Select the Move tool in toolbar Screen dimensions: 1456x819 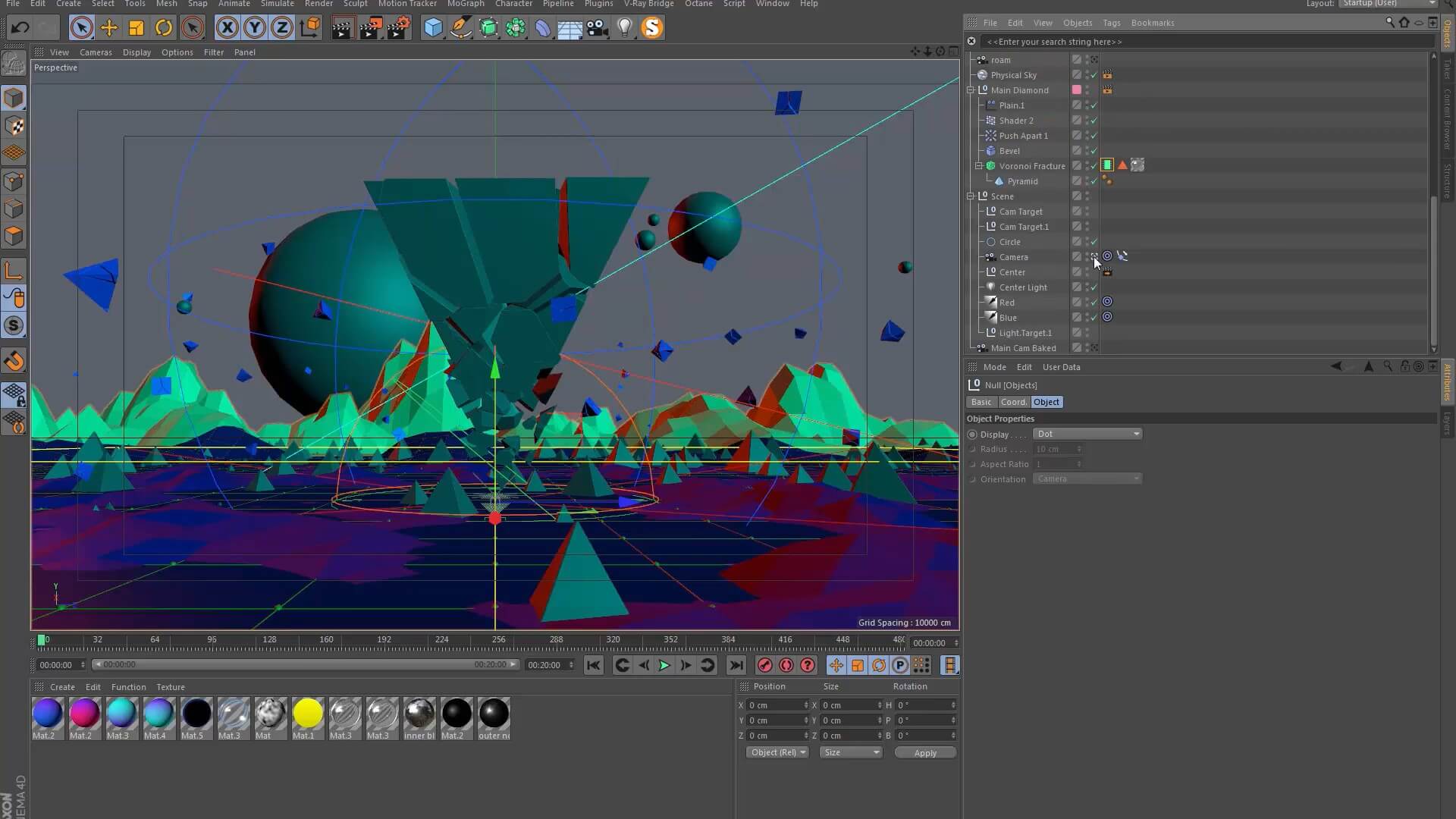click(109, 27)
